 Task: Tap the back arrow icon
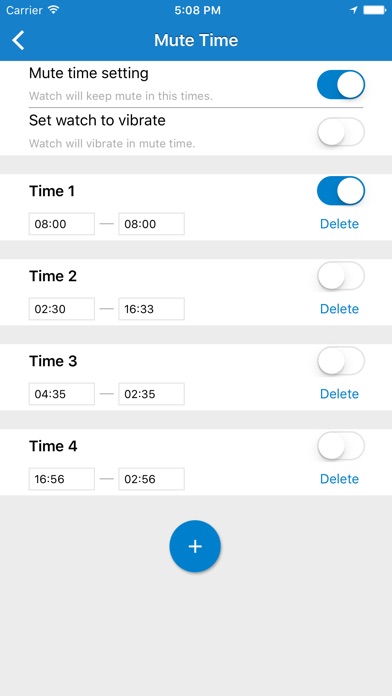[18, 40]
